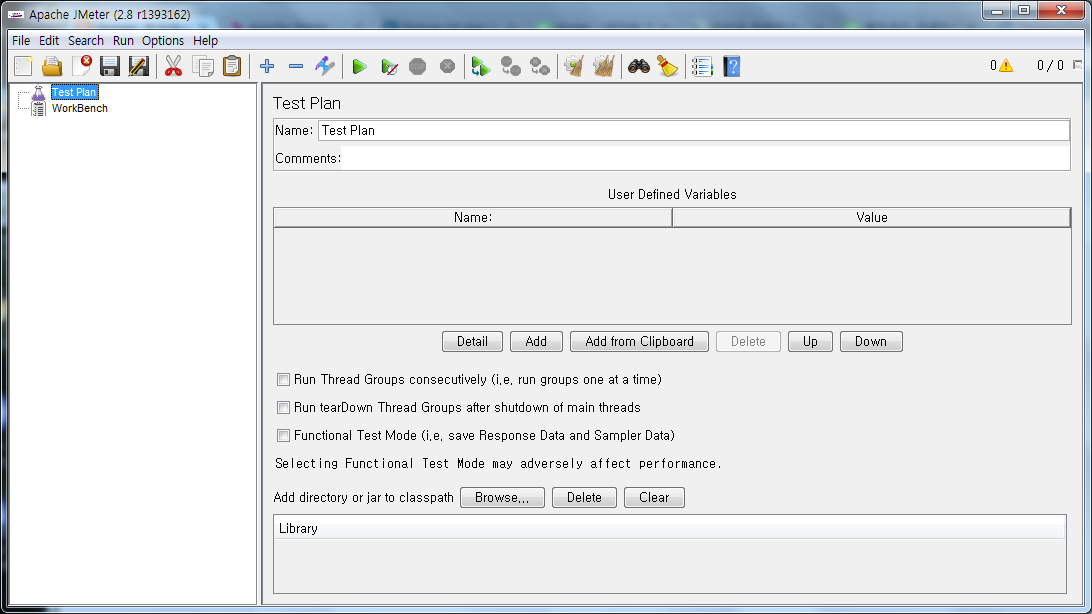Click the Clear classpath button
The width and height of the screenshot is (1092, 614).
654,497
